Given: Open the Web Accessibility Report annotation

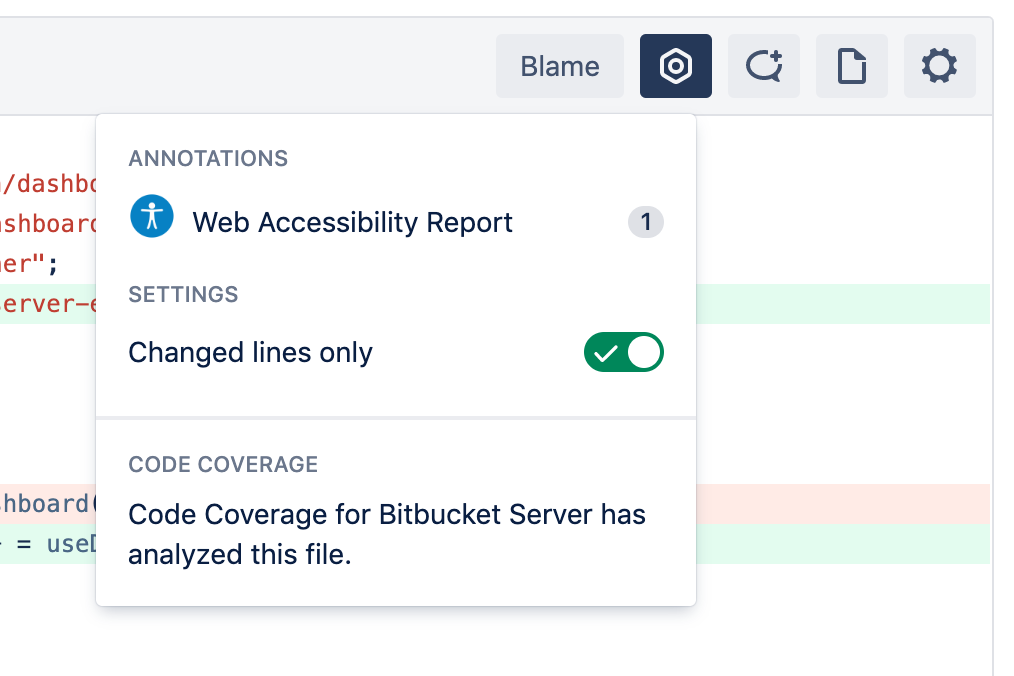Looking at the screenshot, I should 352,222.
